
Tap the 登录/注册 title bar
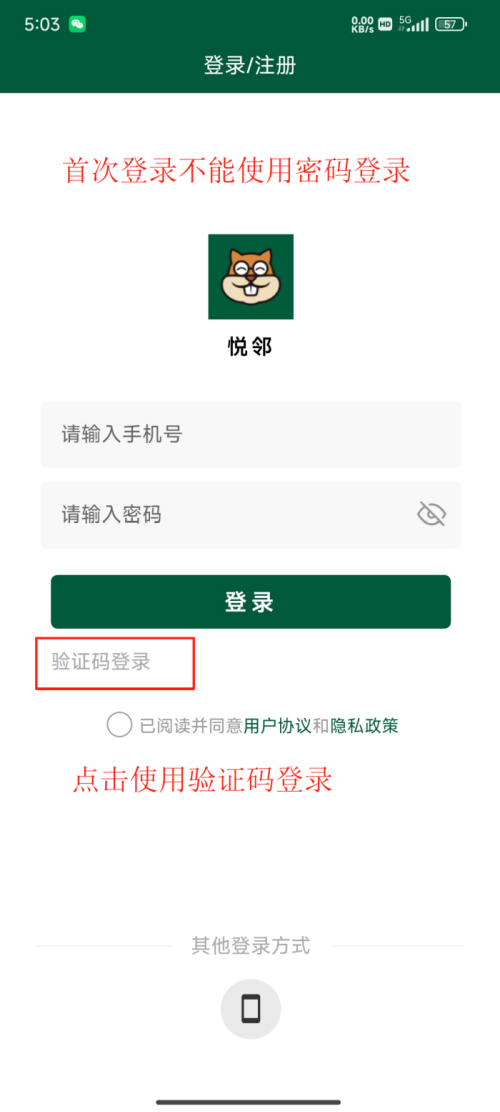(250, 66)
